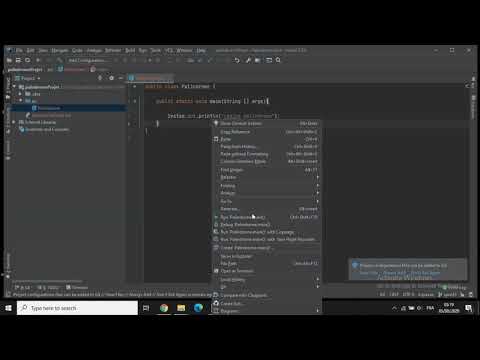The image size is (480, 360).
Task: Click the wrench Settings toolbar icon
Action: pyautogui.click(x=248, y=60)
